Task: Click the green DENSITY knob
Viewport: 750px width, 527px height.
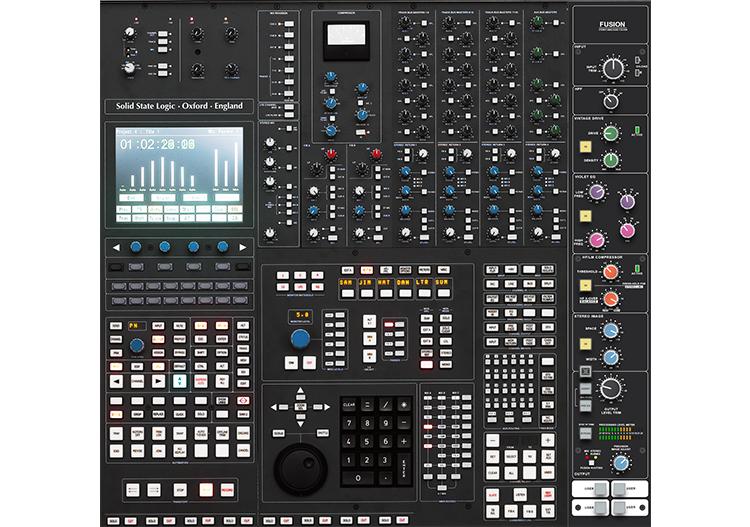Action: [611, 160]
